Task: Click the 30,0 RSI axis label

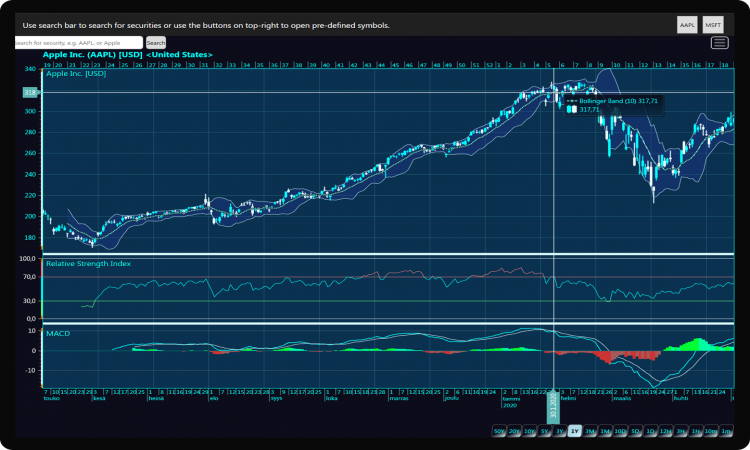Action: tap(30, 301)
